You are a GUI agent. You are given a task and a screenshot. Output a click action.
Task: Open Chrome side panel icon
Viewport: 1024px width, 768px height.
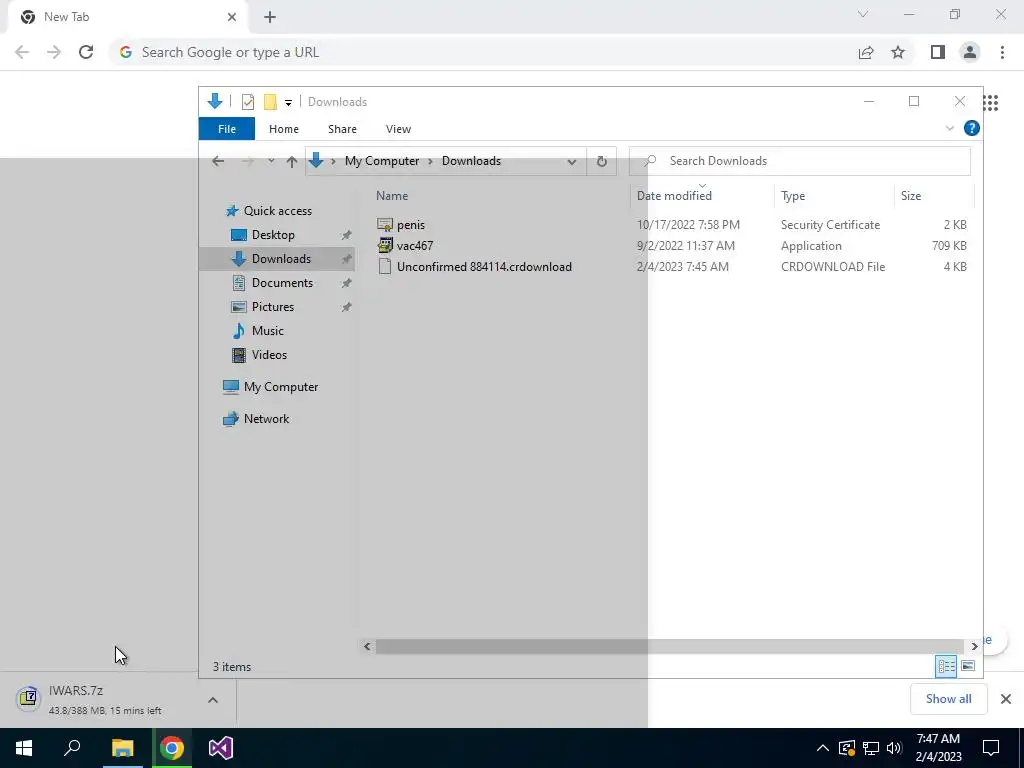point(938,52)
